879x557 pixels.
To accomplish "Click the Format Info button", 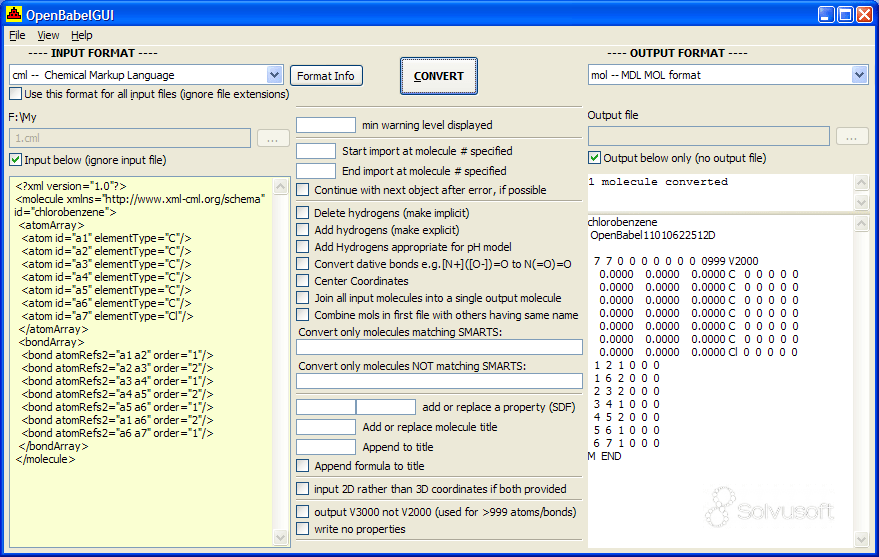I will click(x=326, y=76).
